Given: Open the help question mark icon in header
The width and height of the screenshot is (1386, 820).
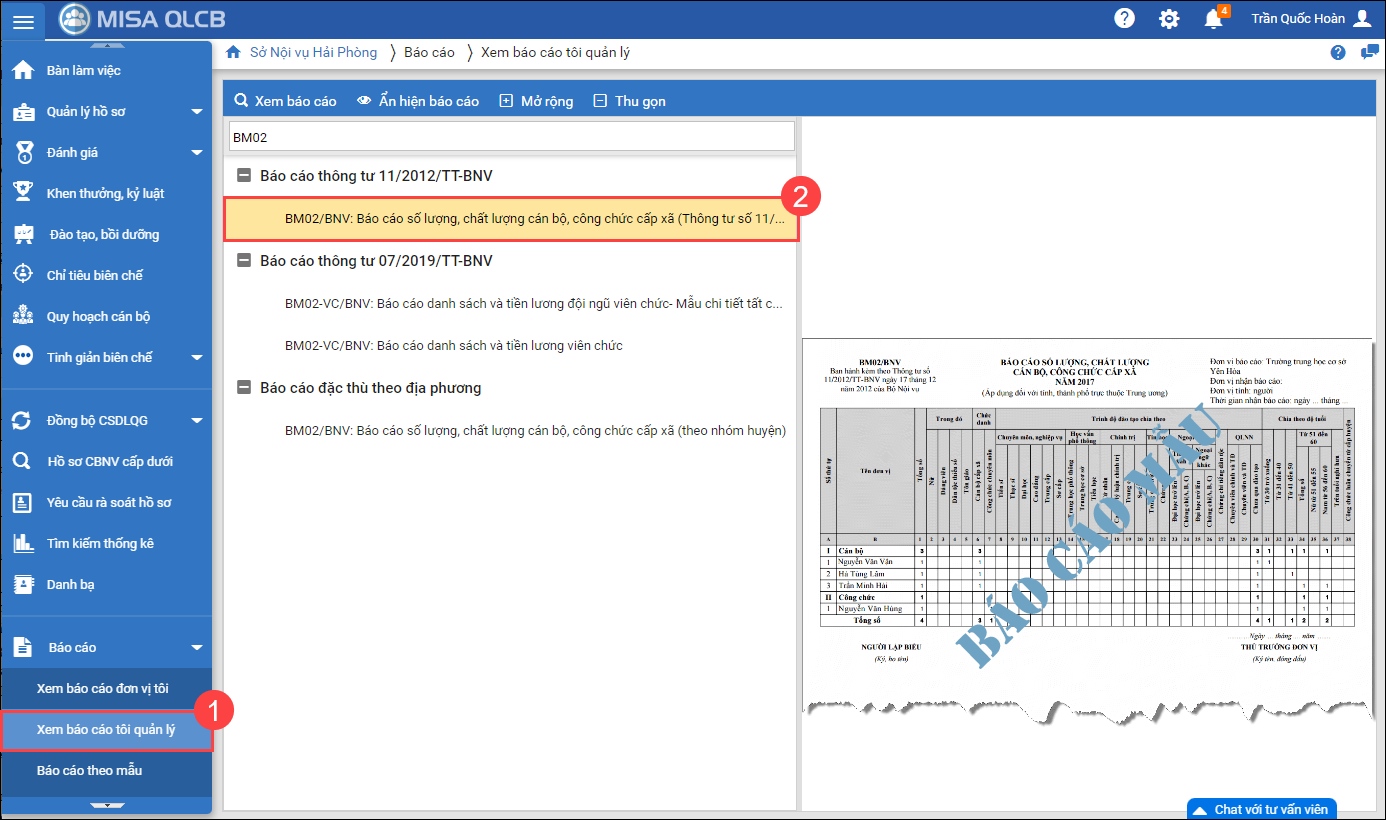Looking at the screenshot, I should click(x=1124, y=19).
